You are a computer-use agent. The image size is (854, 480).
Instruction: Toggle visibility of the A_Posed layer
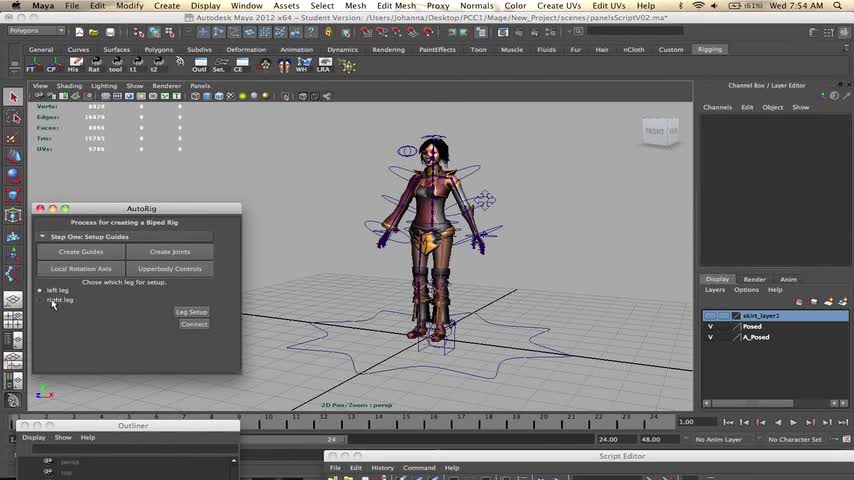711,337
